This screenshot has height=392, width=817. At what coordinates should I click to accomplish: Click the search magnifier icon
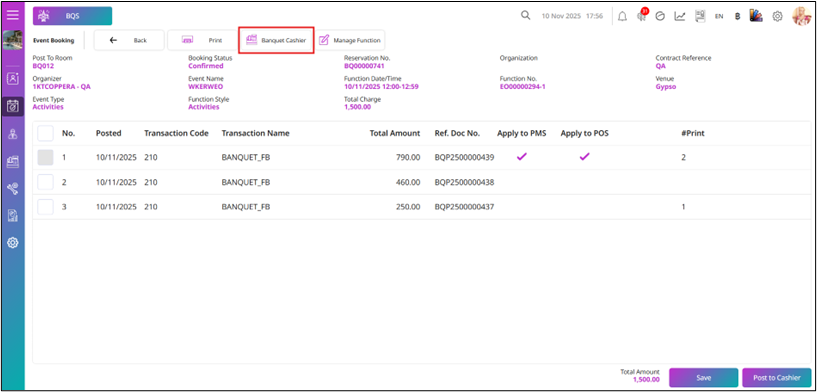click(525, 16)
